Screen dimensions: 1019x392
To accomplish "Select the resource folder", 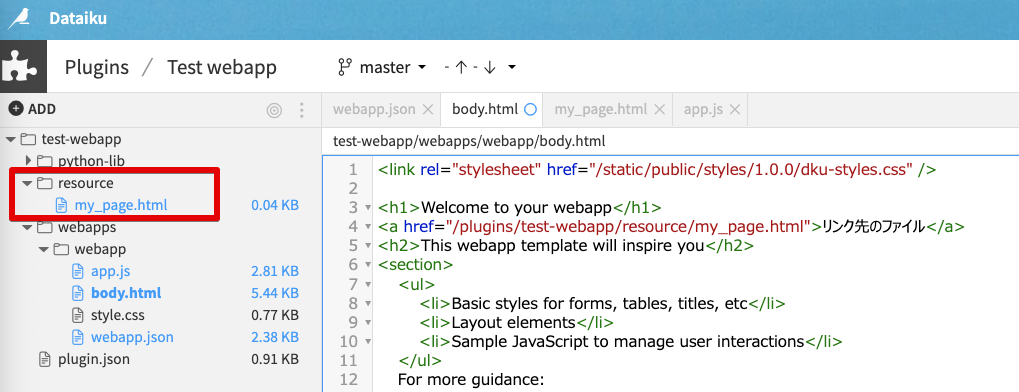I will (86, 183).
